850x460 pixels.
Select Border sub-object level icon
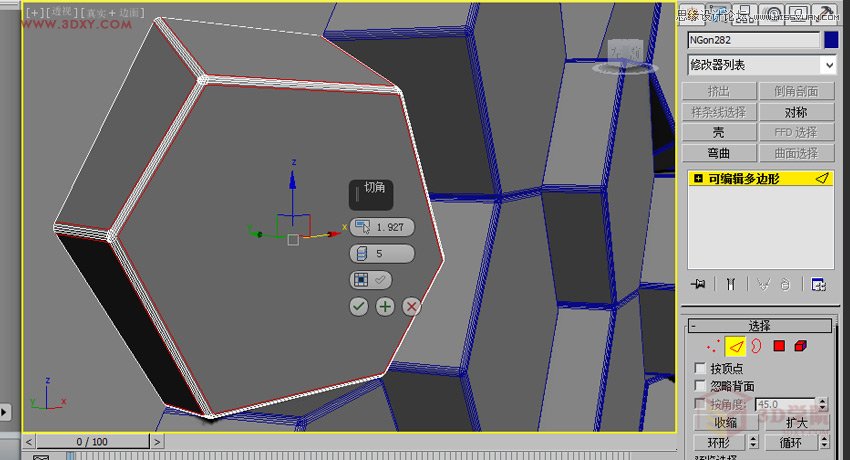(x=756, y=346)
